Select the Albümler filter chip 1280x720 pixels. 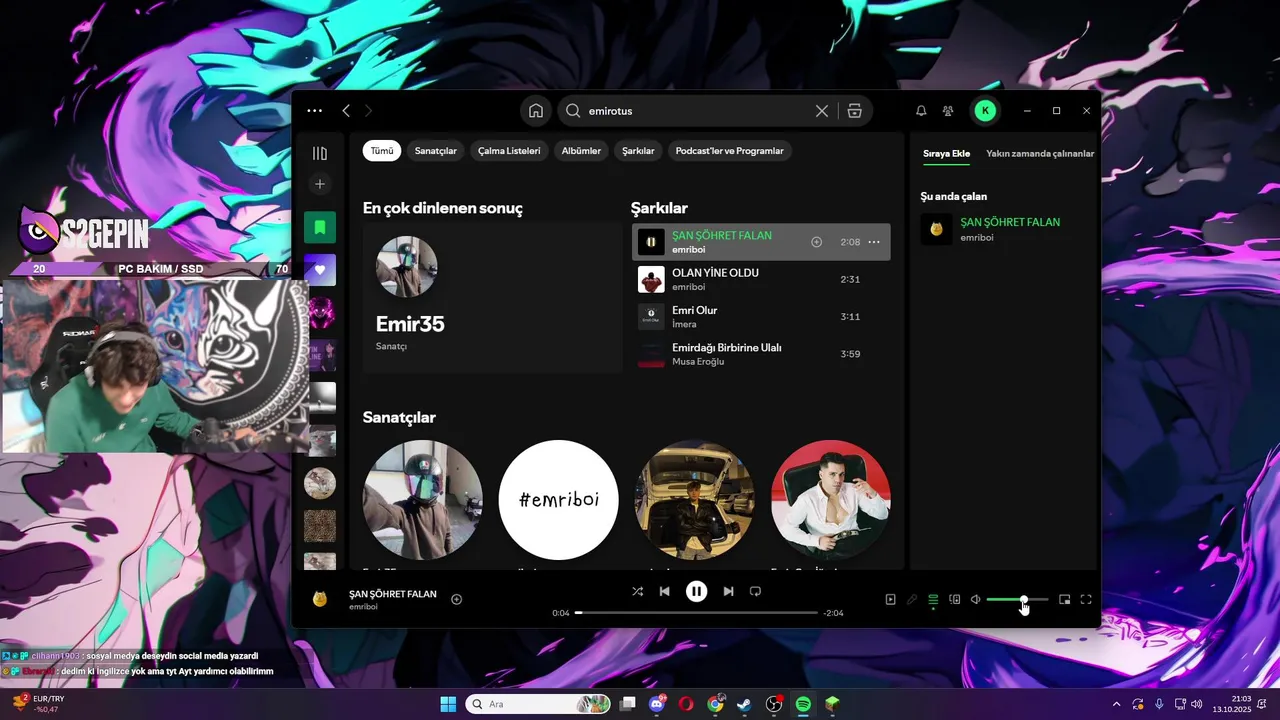click(x=581, y=151)
